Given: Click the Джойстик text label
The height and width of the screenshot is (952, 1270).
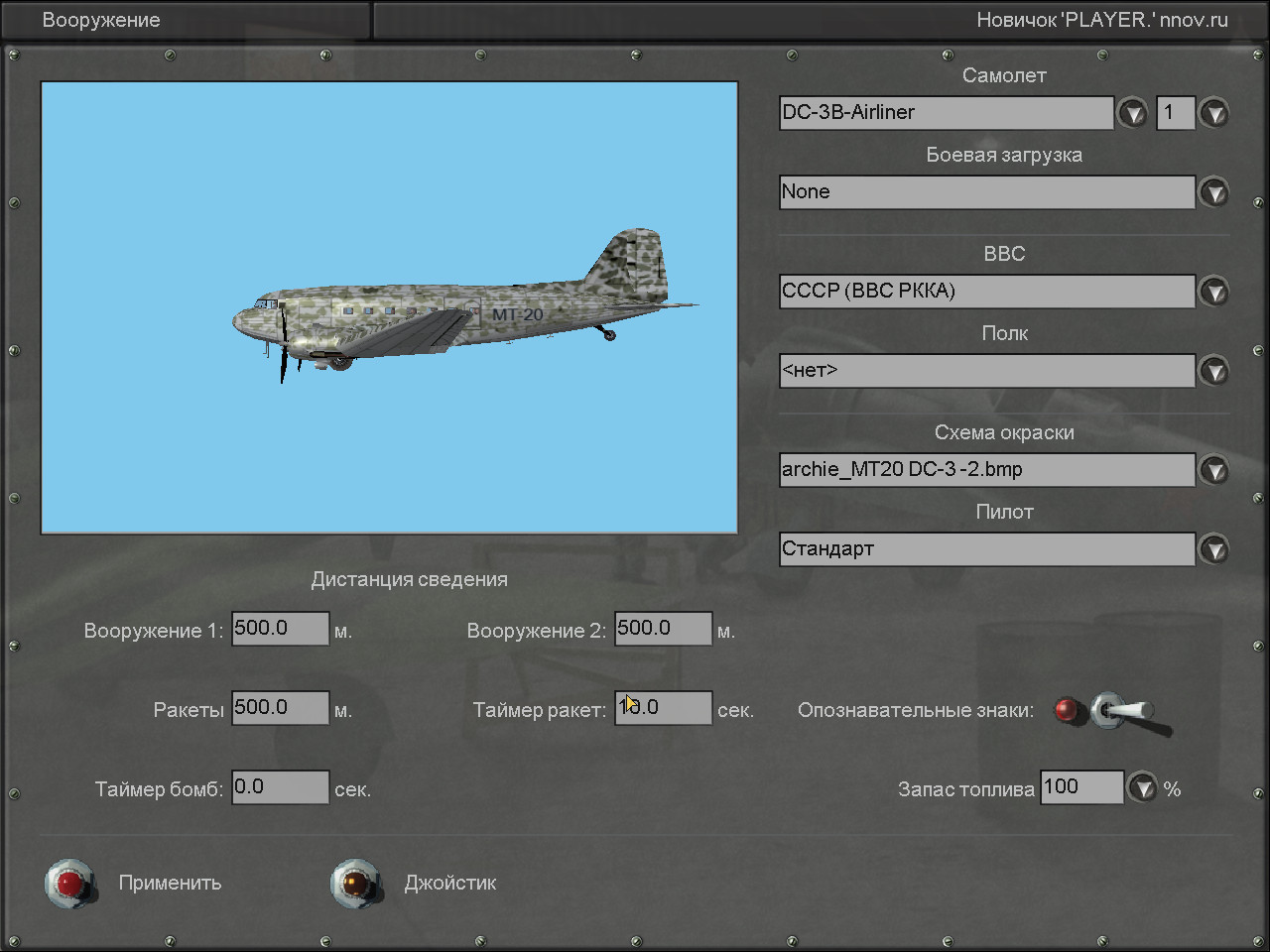Looking at the screenshot, I should tap(449, 883).
